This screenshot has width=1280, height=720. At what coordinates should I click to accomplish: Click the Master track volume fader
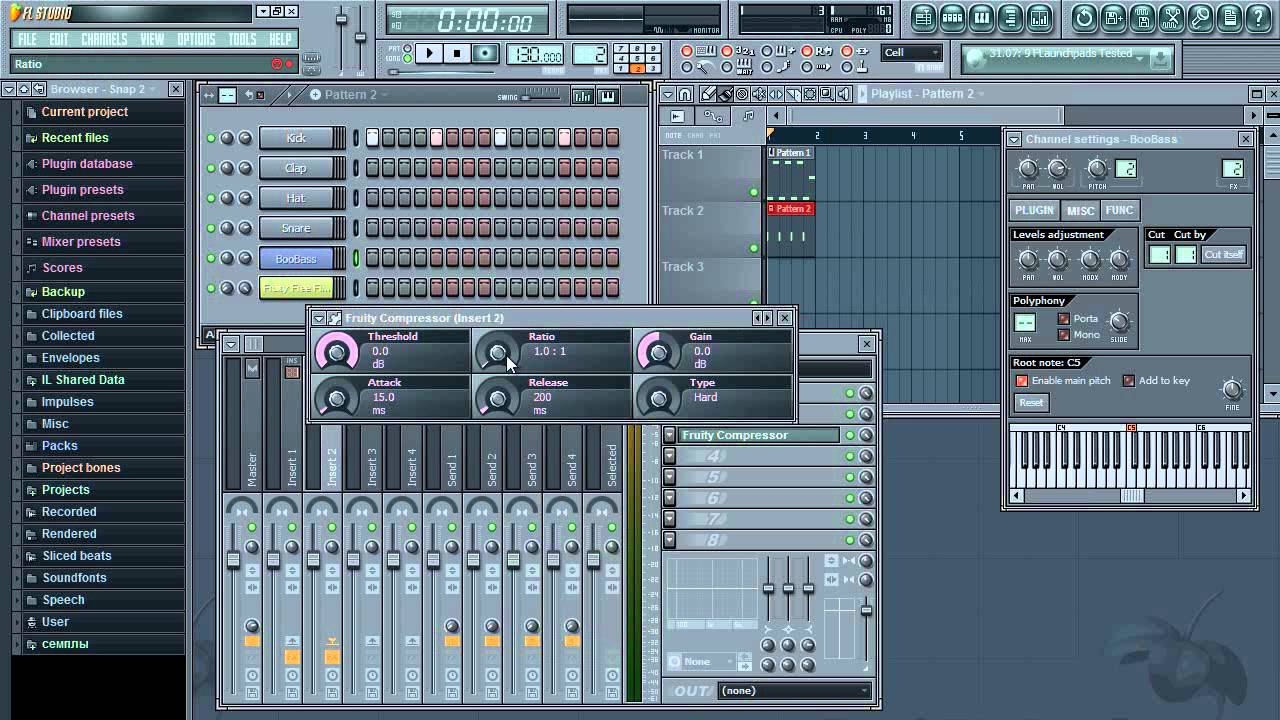234,561
